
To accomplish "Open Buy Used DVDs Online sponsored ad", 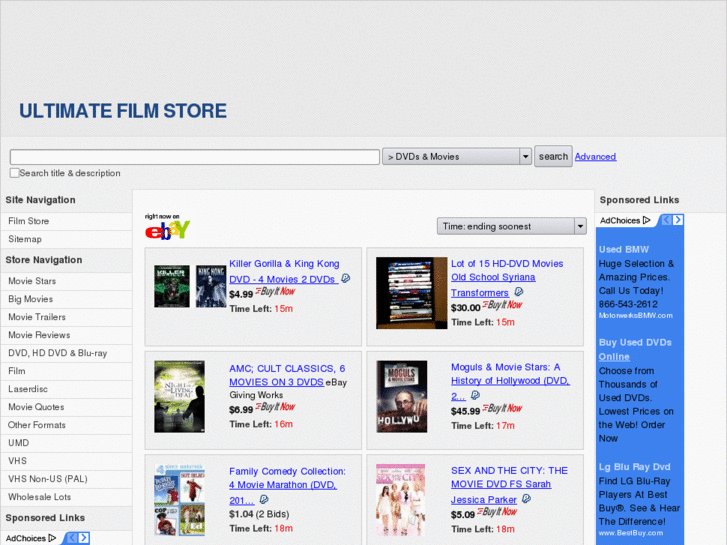I will [x=635, y=350].
